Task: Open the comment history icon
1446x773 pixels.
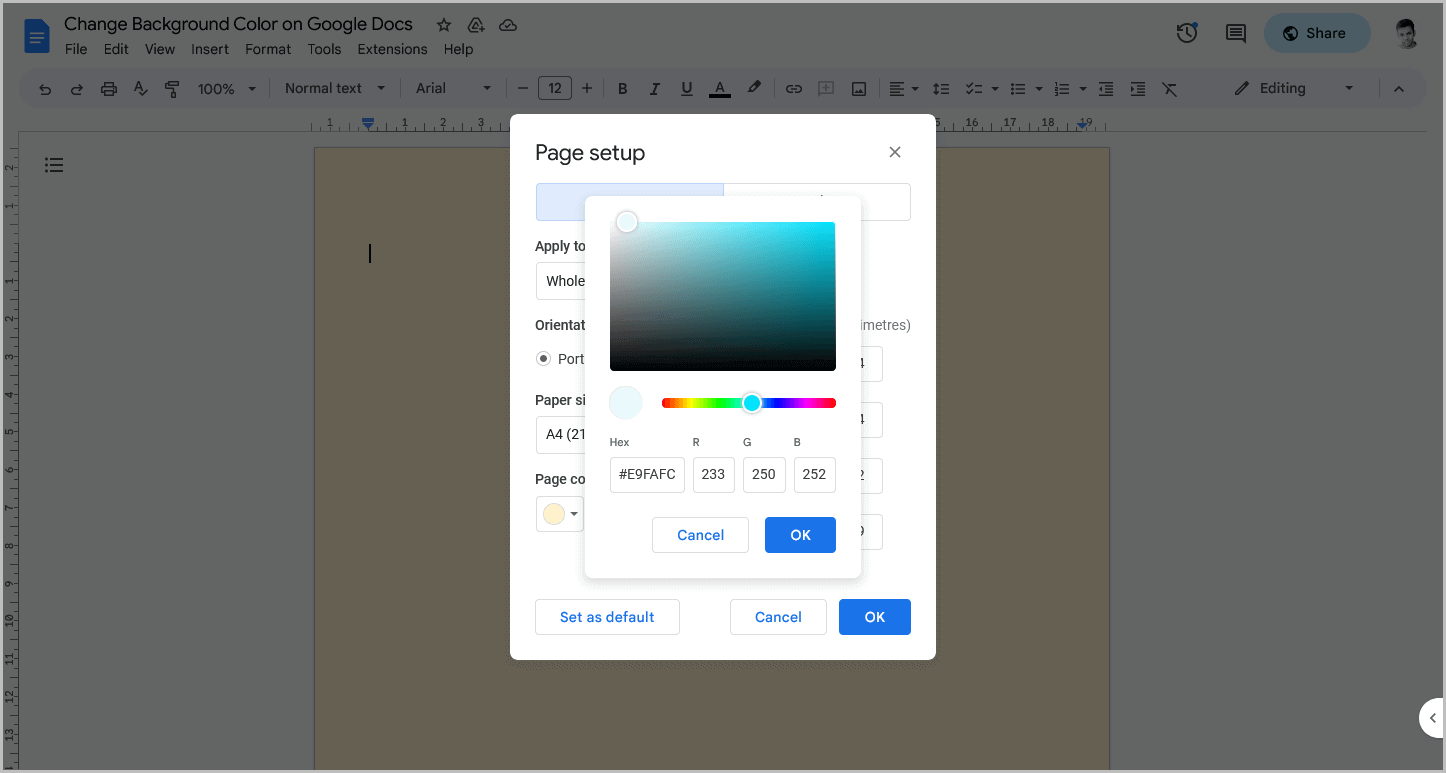Action: pos(1236,33)
